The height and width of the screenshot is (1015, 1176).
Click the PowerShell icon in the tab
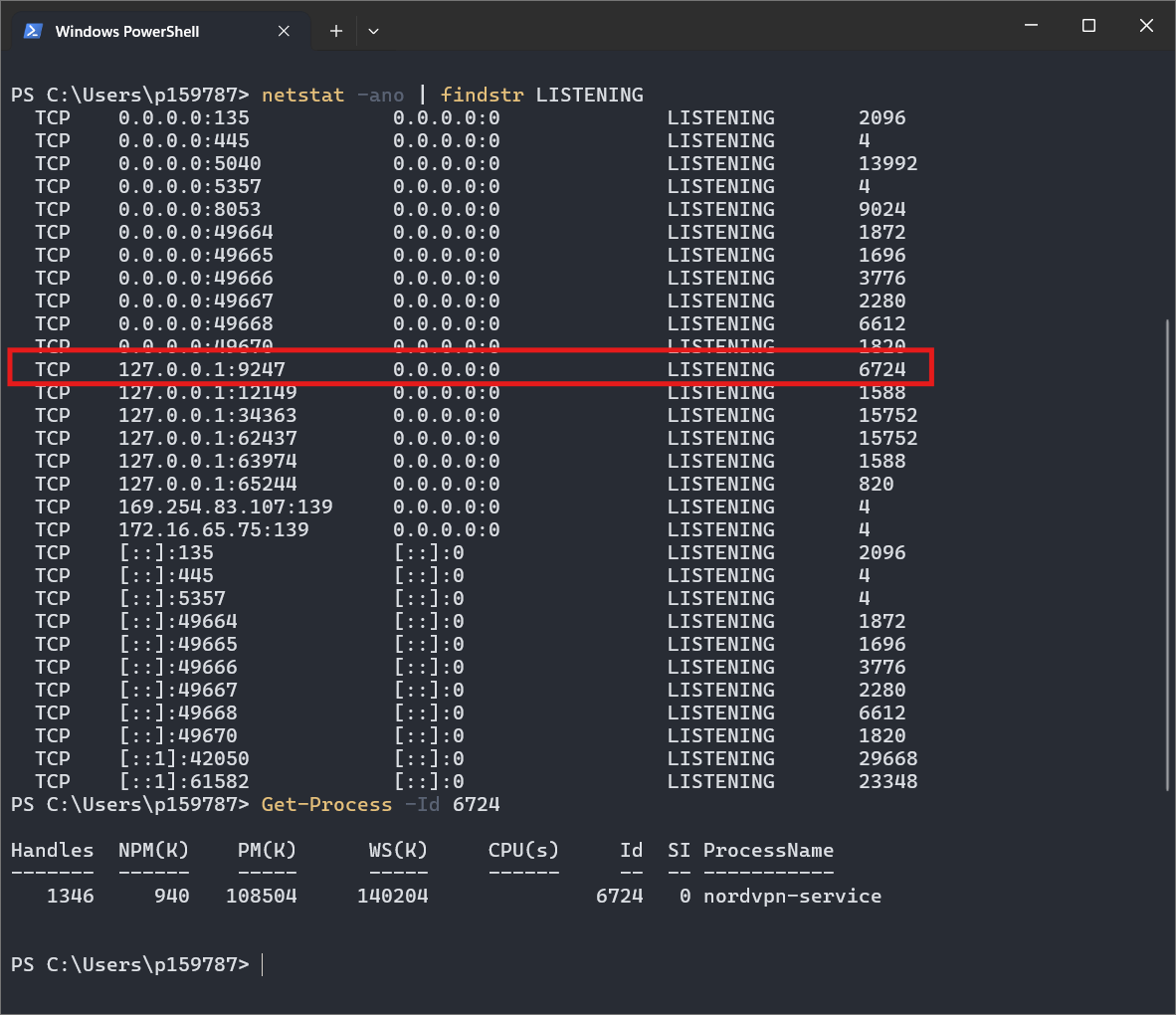click(33, 31)
